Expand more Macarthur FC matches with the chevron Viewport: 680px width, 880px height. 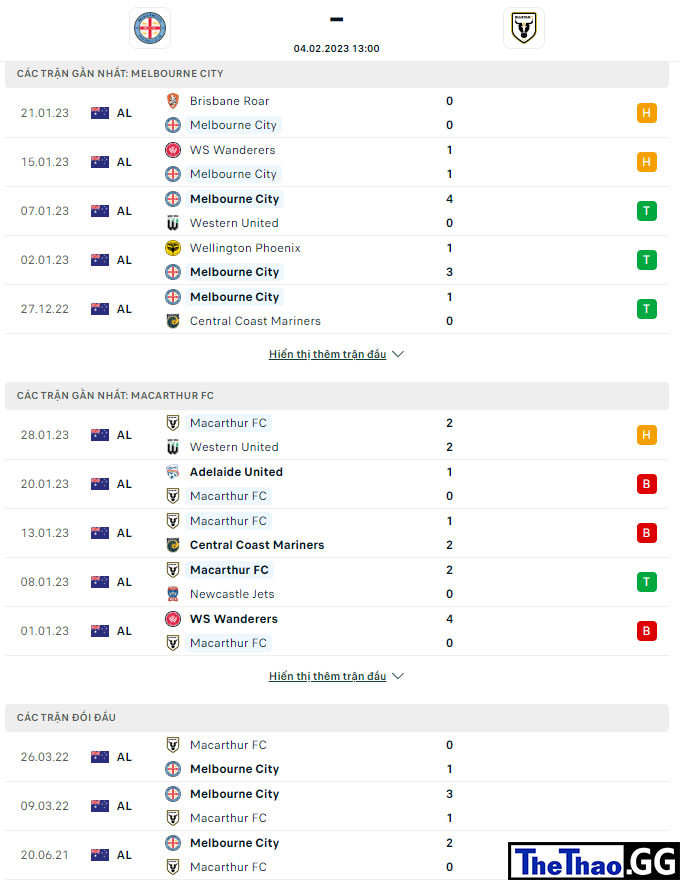point(398,676)
